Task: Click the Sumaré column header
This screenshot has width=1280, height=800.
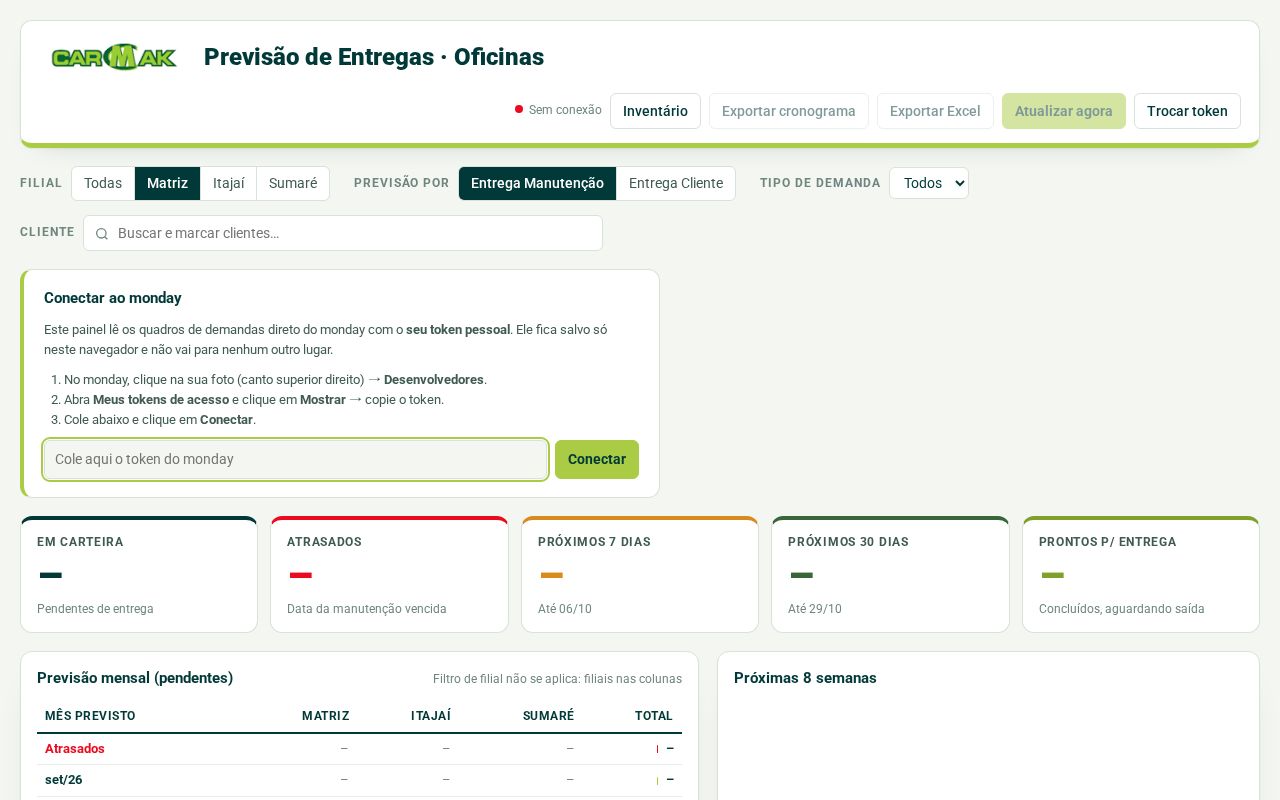Action: coord(548,716)
